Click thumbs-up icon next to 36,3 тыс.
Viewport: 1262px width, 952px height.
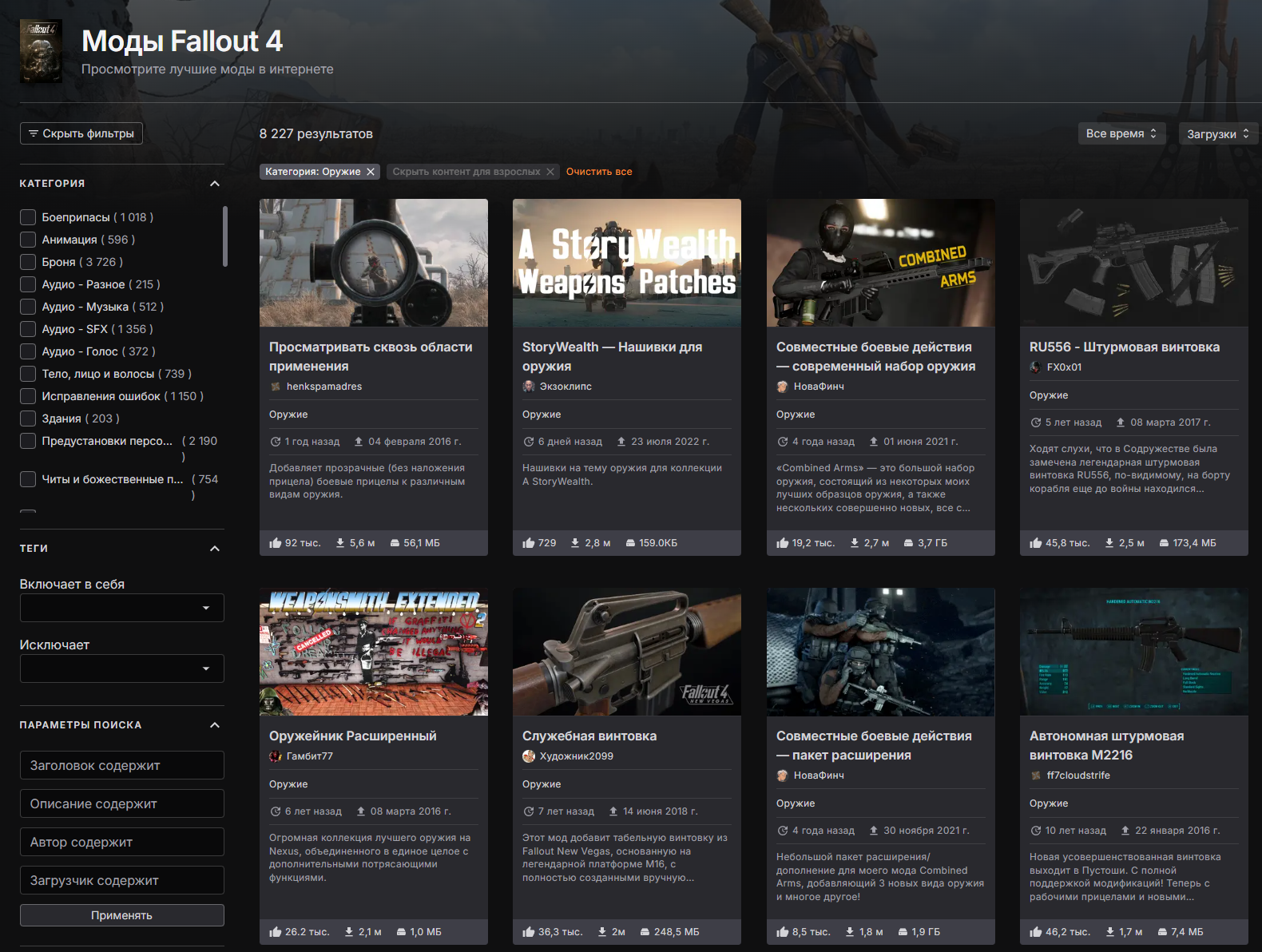pyautogui.click(x=529, y=932)
